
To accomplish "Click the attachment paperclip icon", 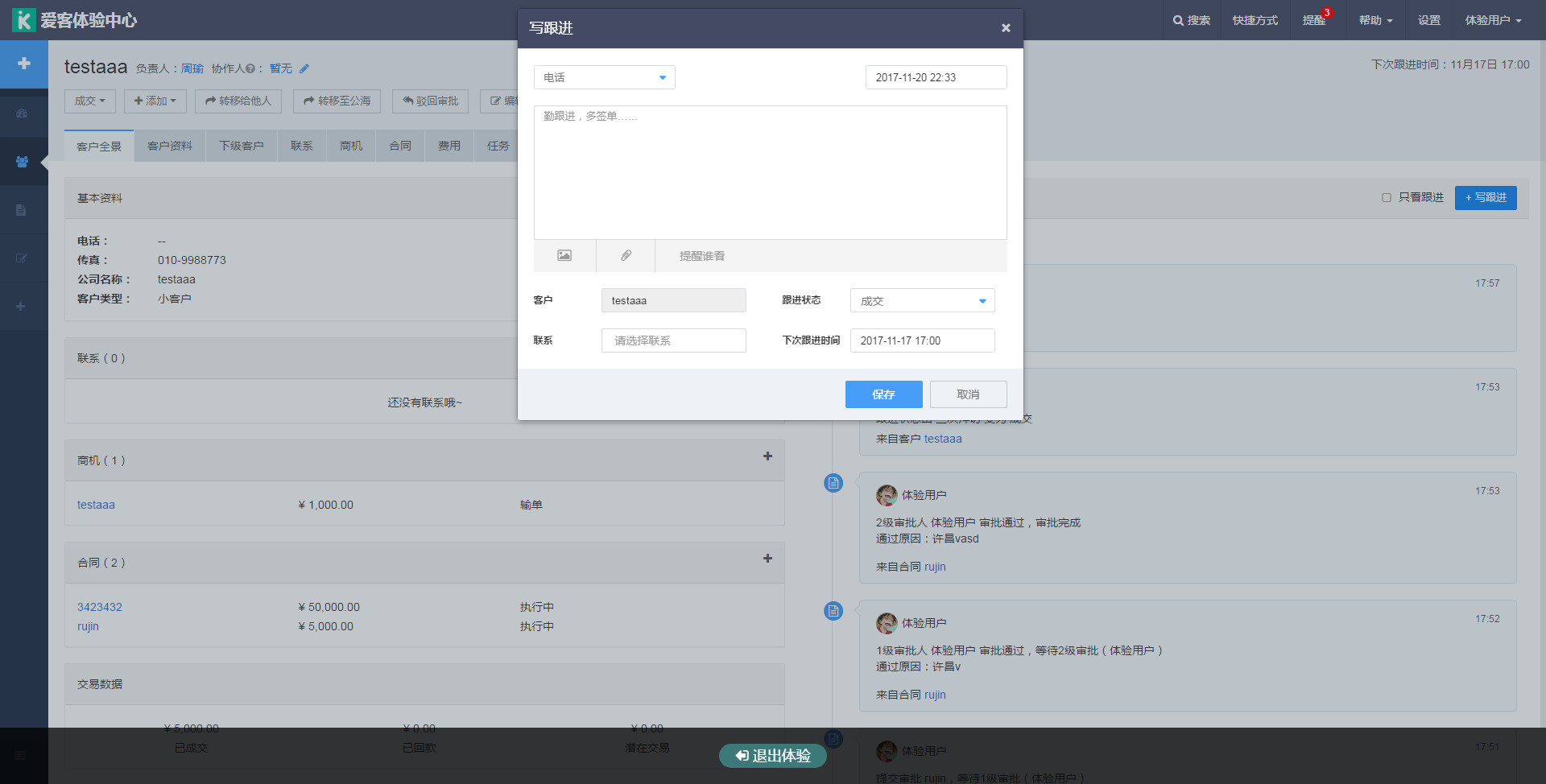I will 626,256.
